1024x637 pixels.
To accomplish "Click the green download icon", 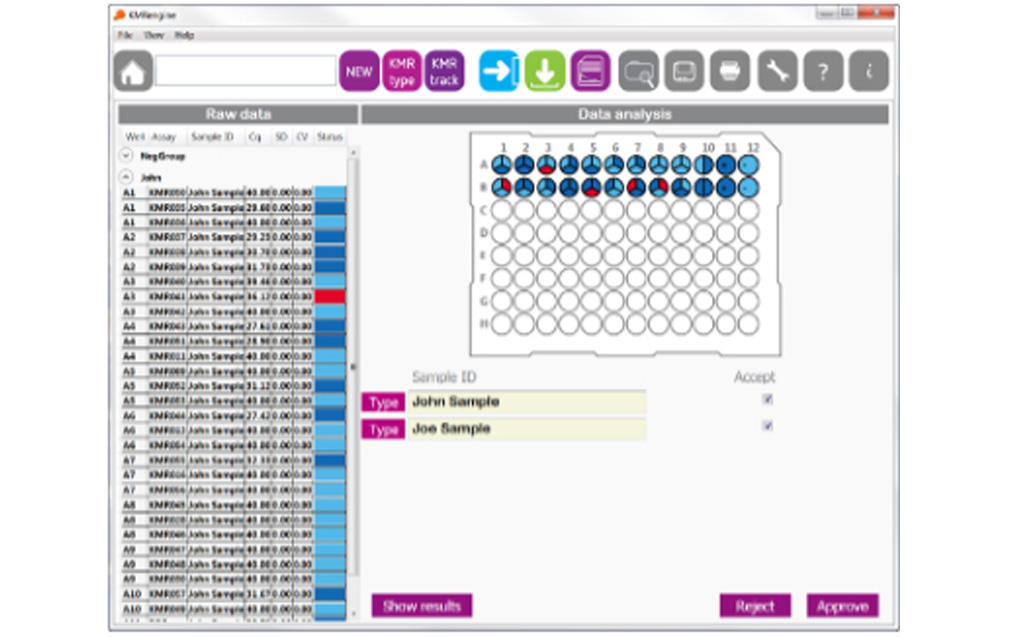I will (545, 71).
